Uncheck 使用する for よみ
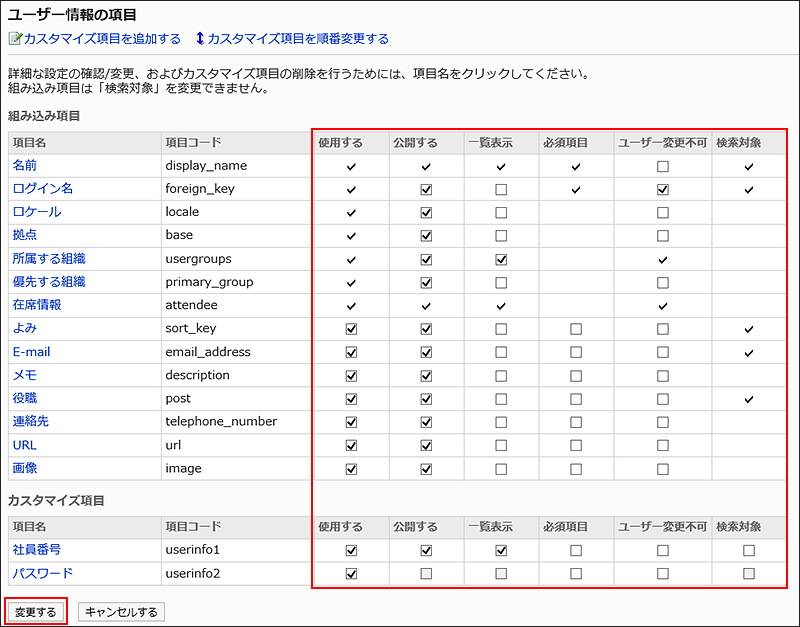800x627 pixels. coord(351,329)
